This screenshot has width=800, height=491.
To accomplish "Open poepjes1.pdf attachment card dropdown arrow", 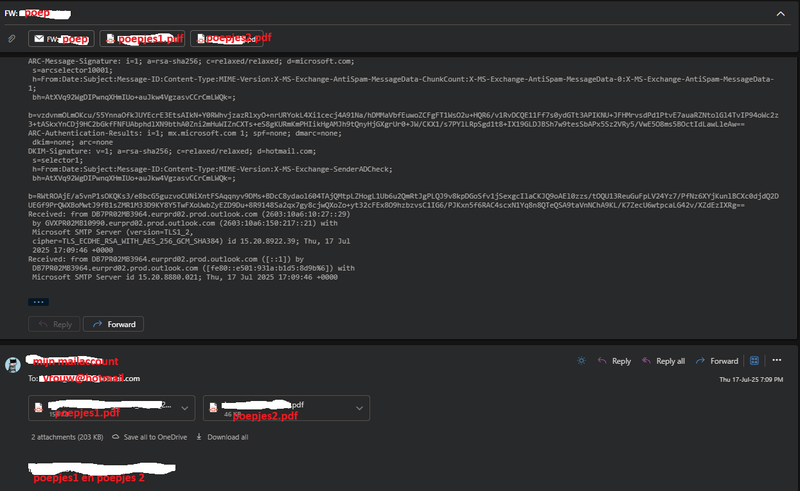I will 185,408.
